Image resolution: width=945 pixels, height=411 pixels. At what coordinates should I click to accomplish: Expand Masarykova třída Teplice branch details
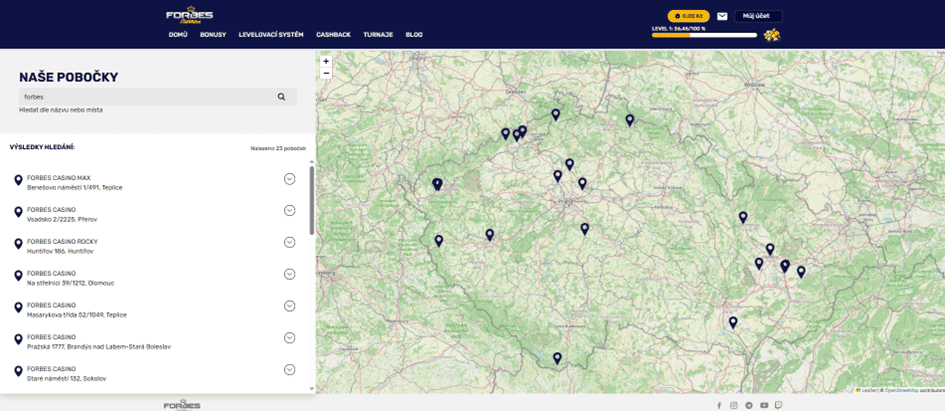289,306
